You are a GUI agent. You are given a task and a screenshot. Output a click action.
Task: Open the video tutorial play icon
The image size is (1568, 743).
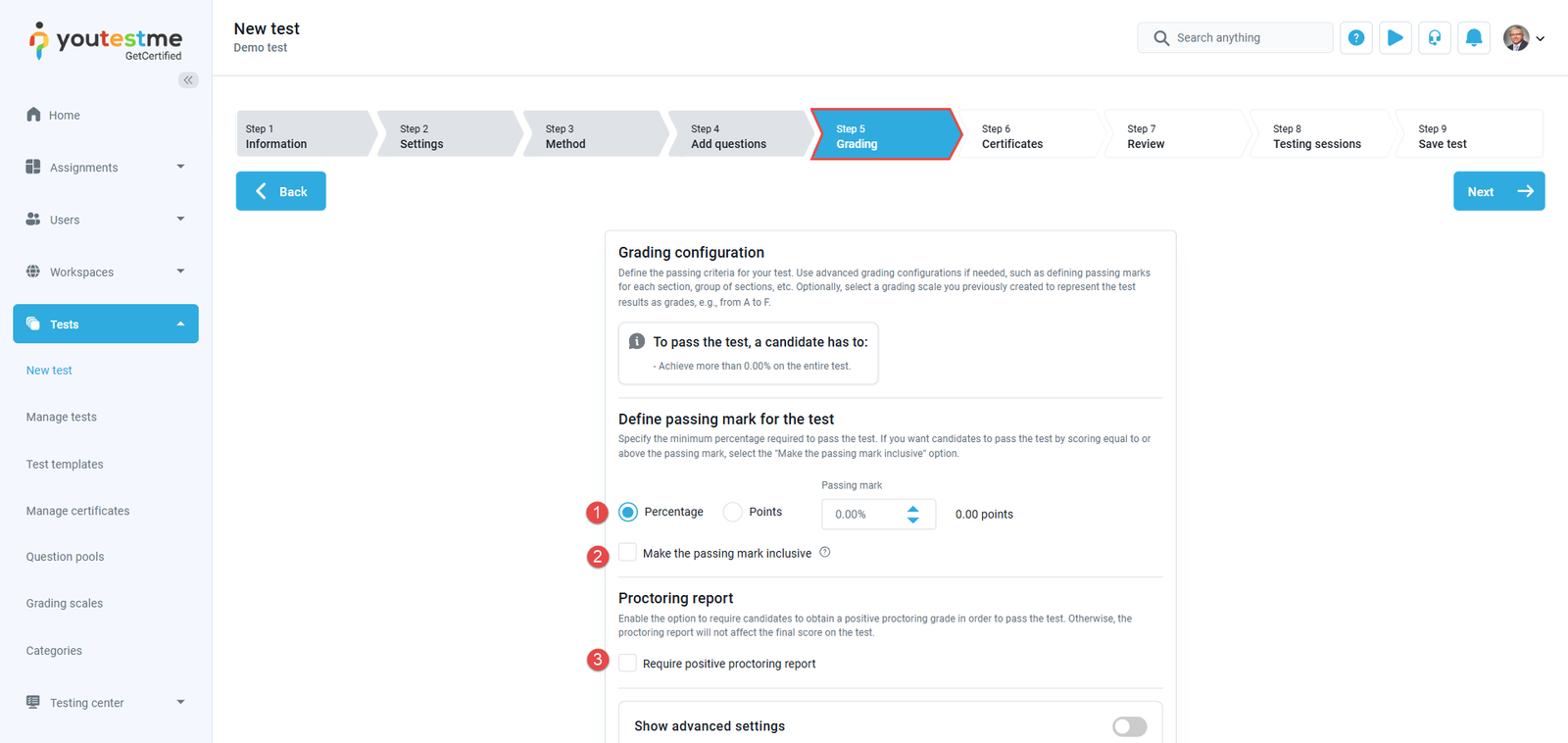point(1395,38)
